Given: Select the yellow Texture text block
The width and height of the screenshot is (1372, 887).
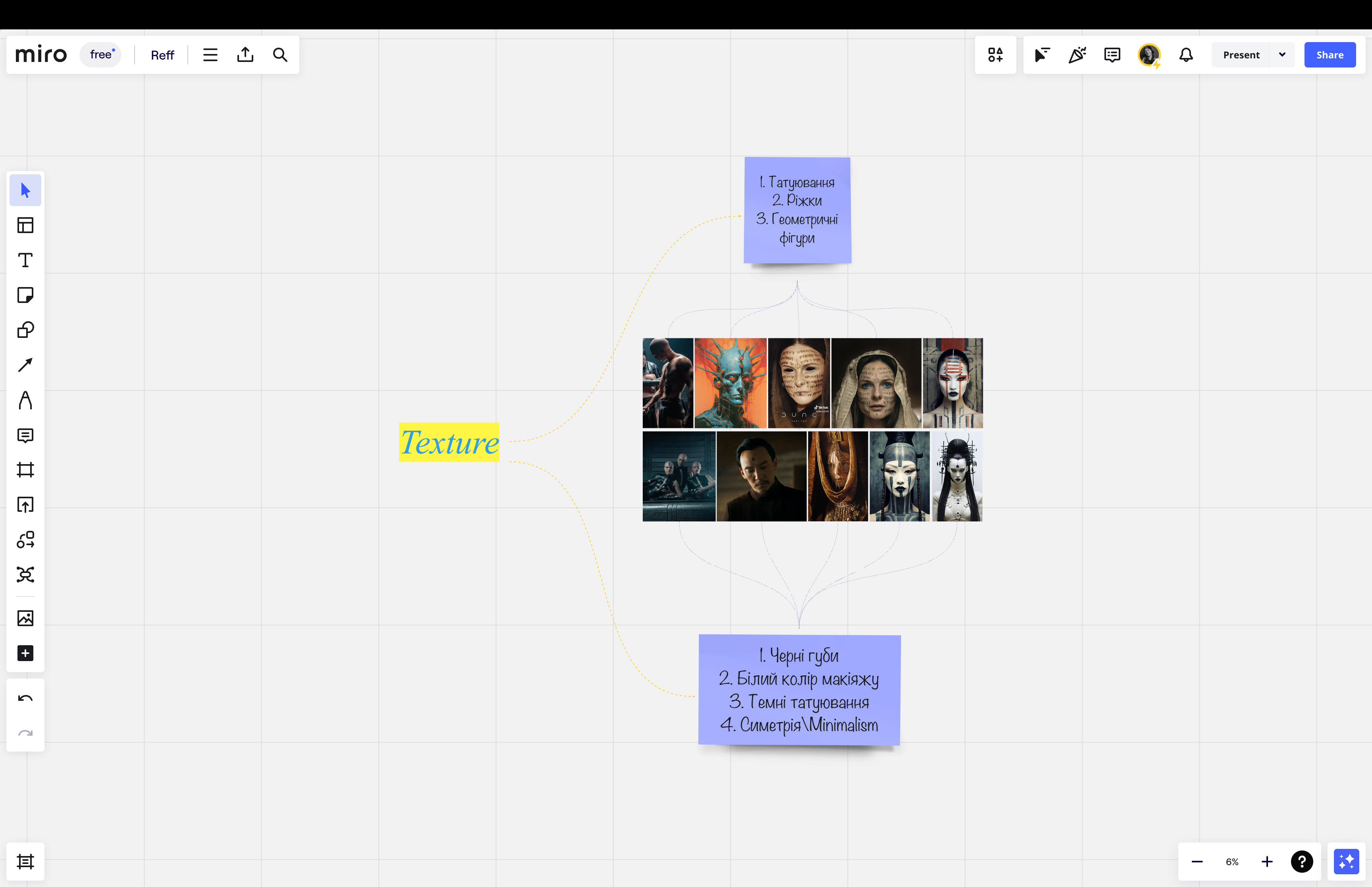Looking at the screenshot, I should 449,442.
